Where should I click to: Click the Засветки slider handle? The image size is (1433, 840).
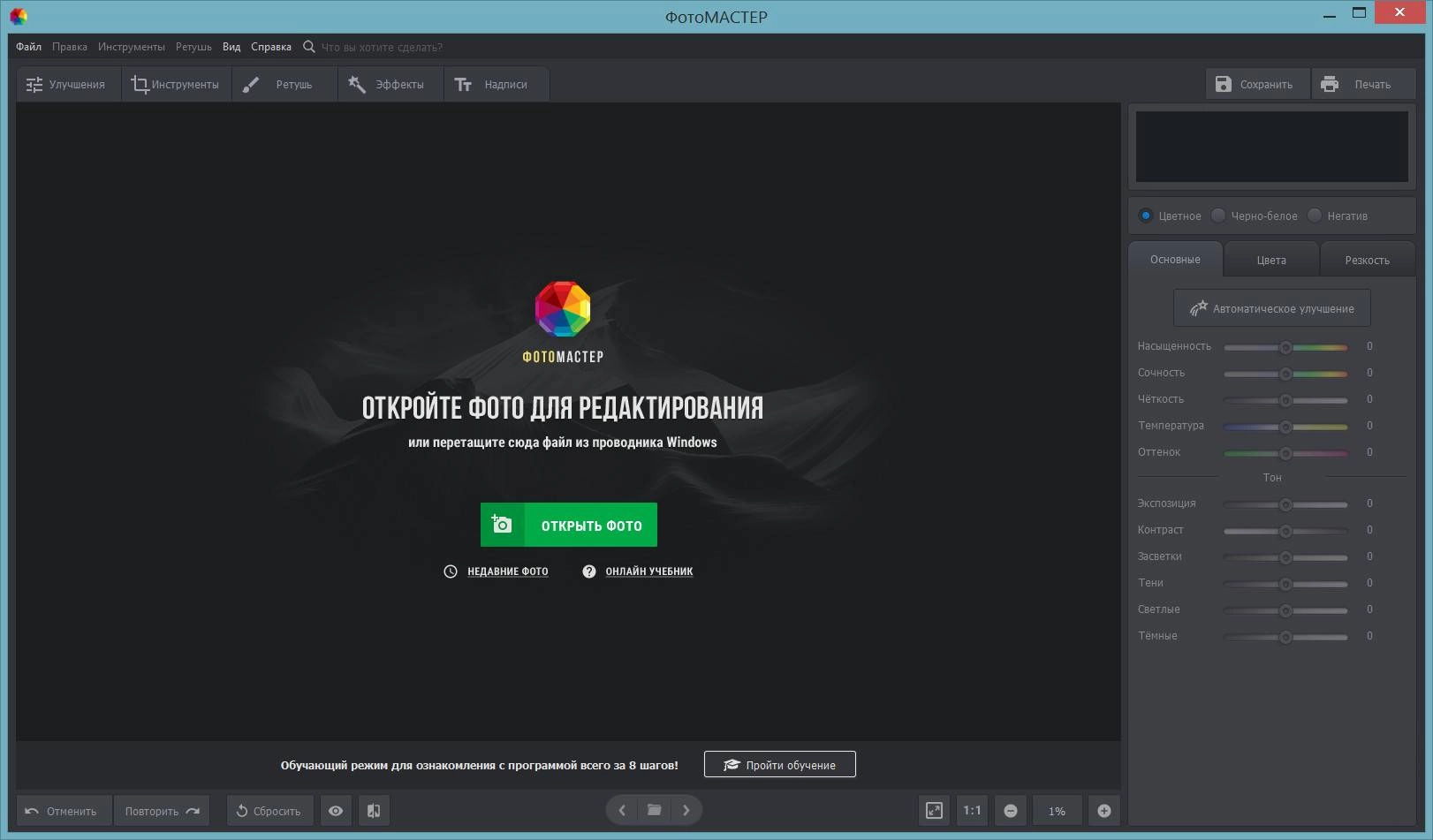(x=1285, y=557)
